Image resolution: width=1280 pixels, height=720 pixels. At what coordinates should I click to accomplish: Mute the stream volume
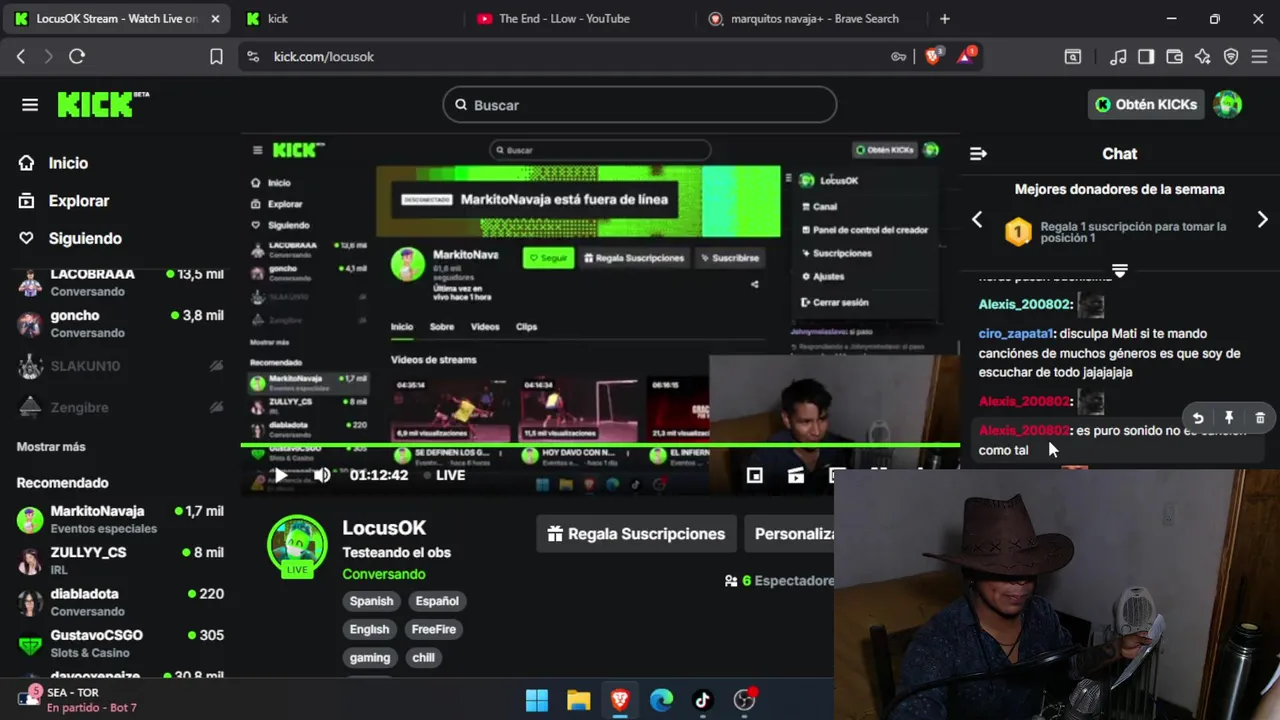click(322, 475)
